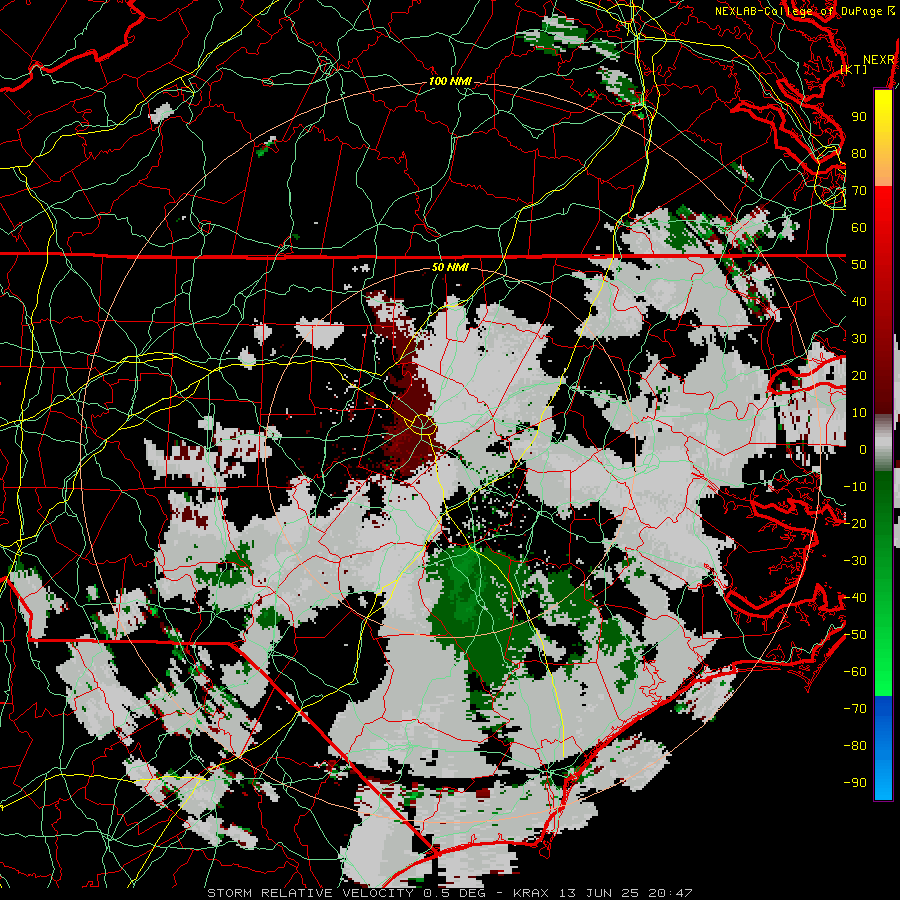
Task: Select the -60 value on velocity scale
Action: (x=855, y=672)
